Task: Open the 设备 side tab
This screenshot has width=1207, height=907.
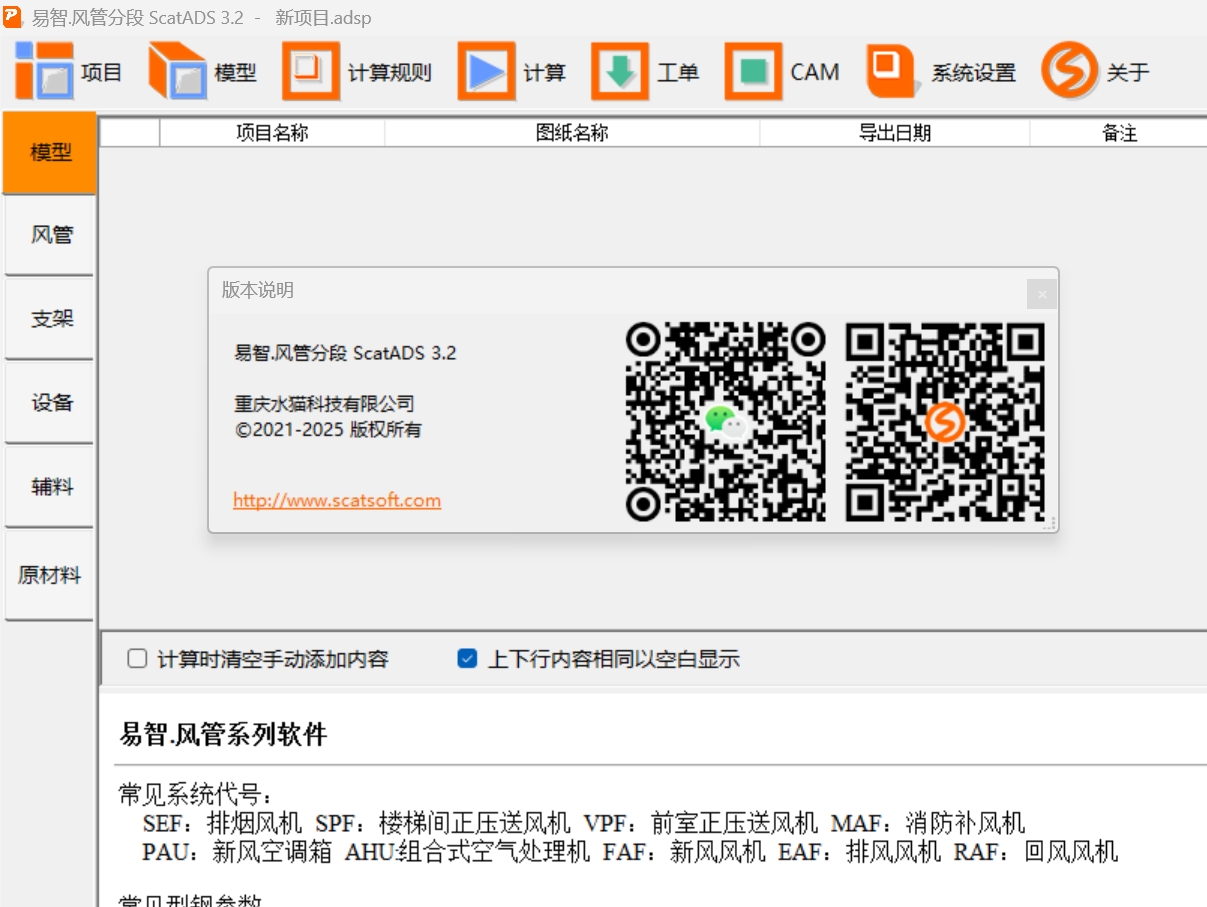Action: point(51,403)
